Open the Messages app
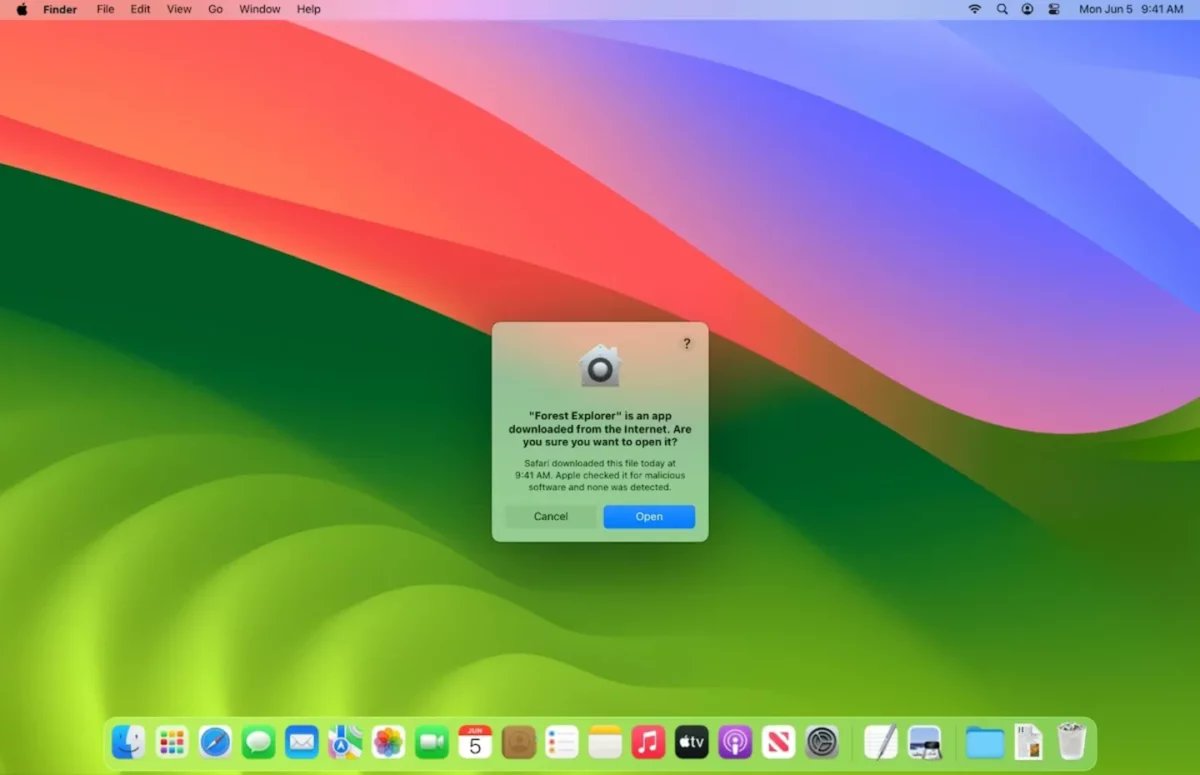The image size is (1200, 775). click(x=258, y=742)
